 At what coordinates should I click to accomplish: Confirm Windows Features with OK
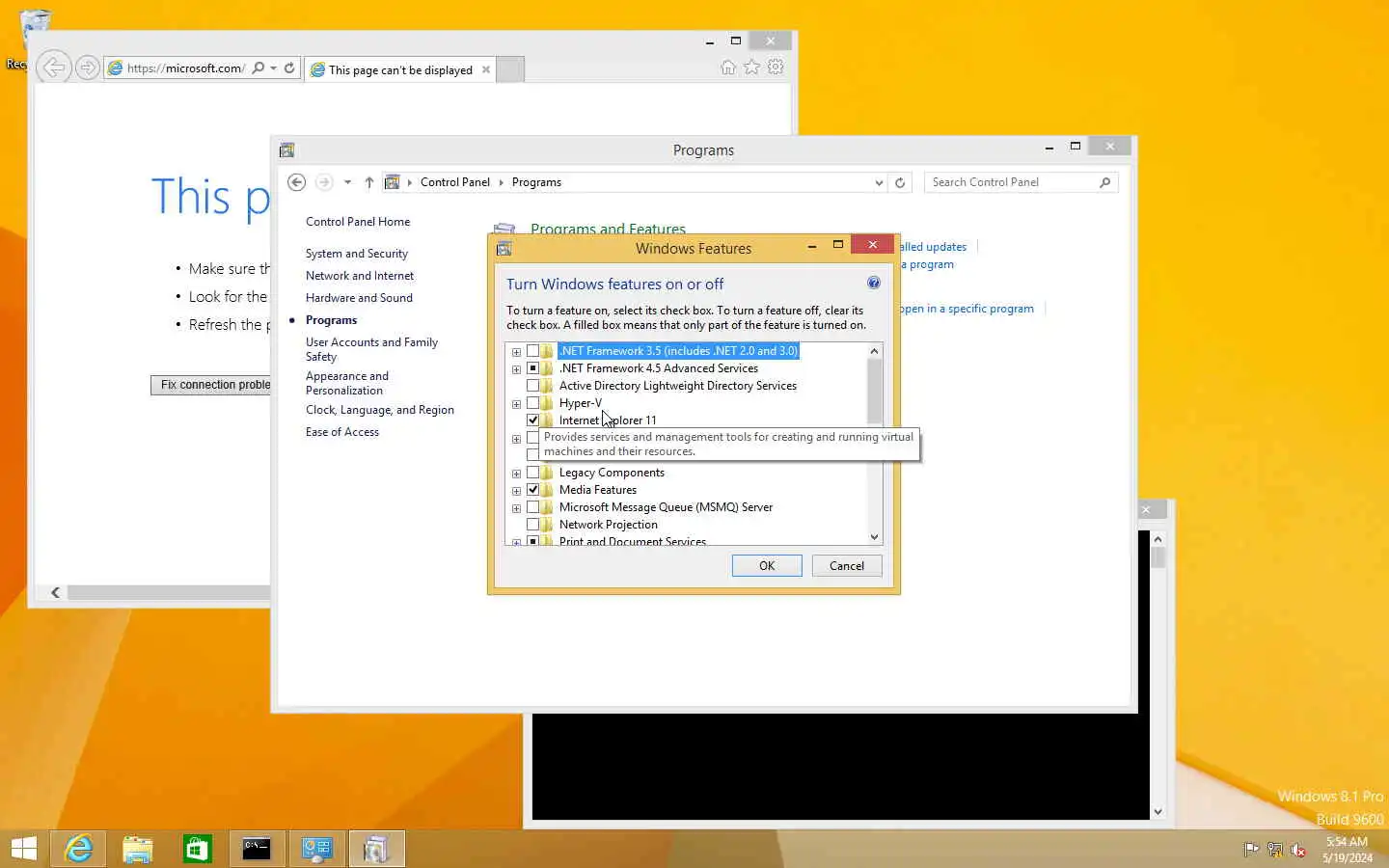[x=767, y=566]
